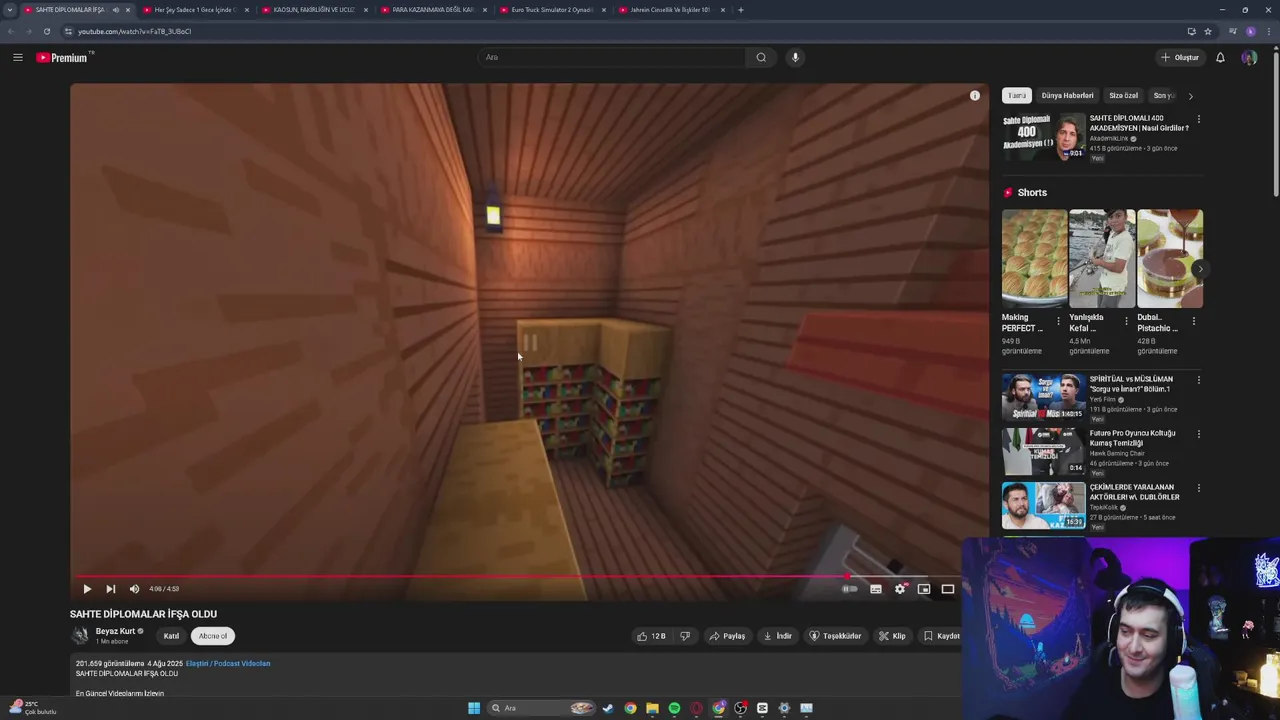1280x720 pixels.
Task: Open a new browser tab
Action: coord(741,10)
